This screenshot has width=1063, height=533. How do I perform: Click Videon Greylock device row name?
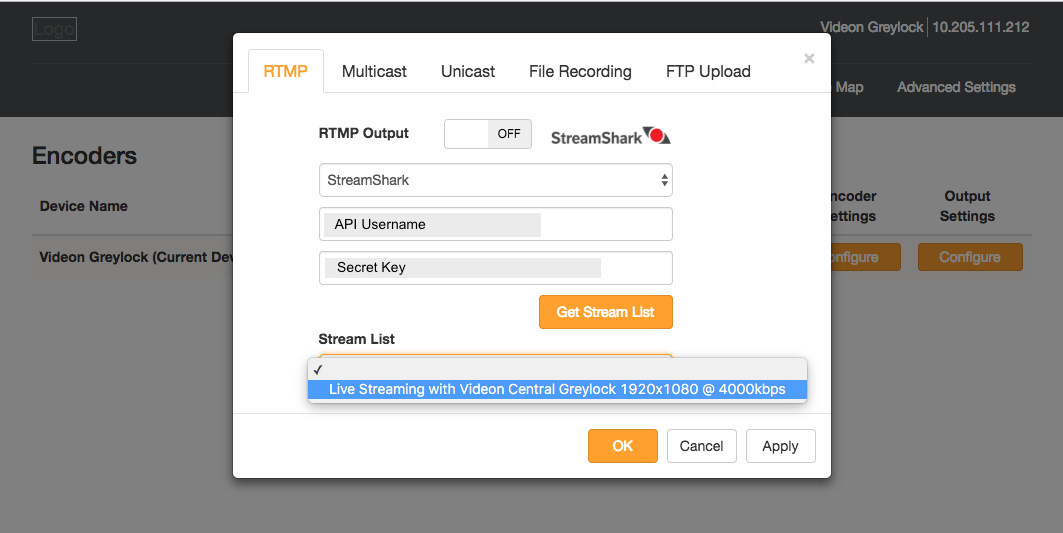point(136,257)
